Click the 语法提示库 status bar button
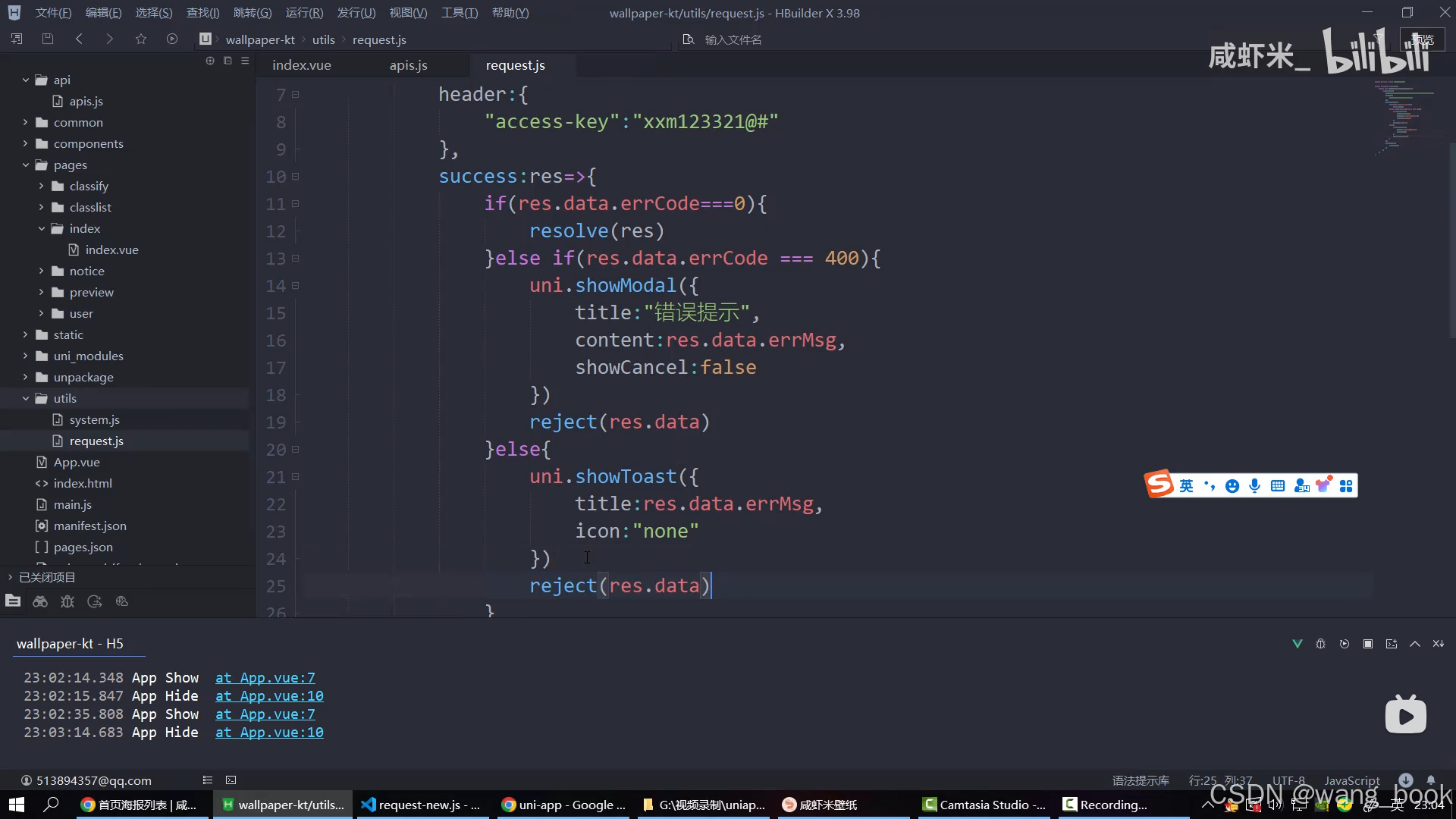1456x819 pixels. 1141,780
